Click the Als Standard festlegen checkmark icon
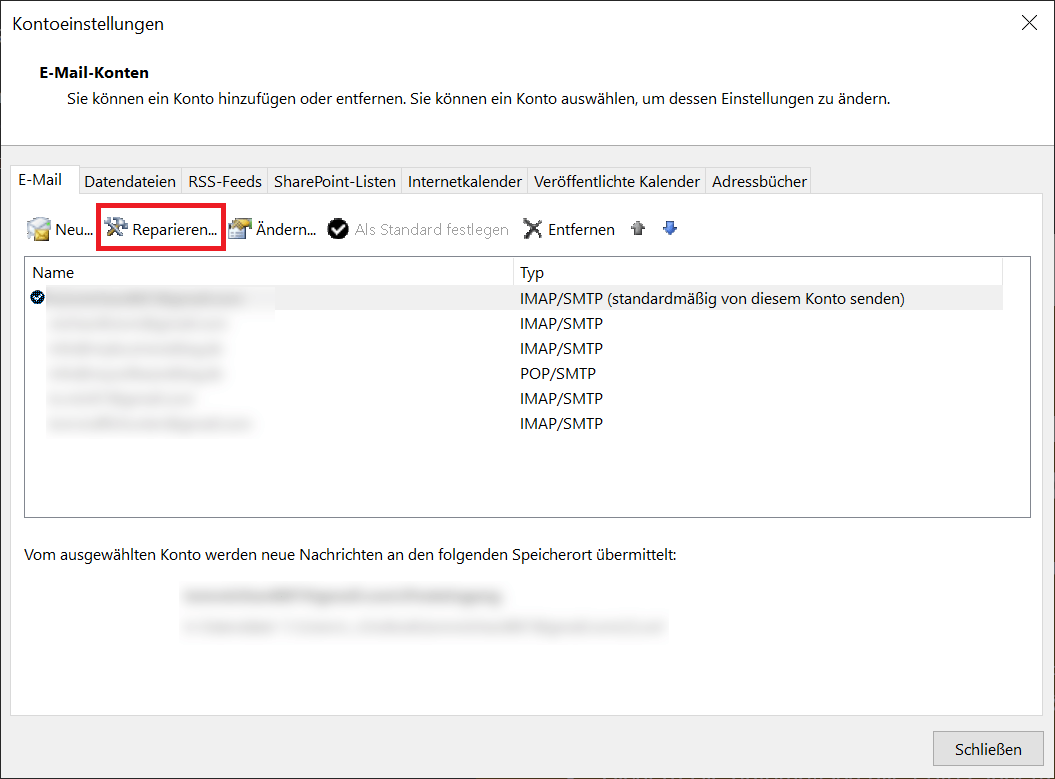Screen dimensions: 1055x779 coord(338,229)
